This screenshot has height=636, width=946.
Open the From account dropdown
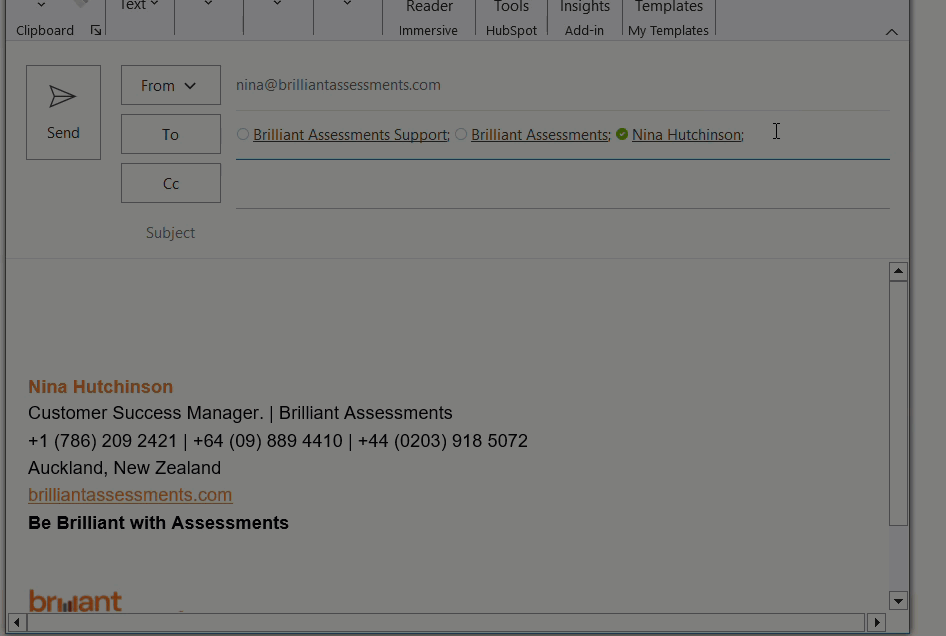point(170,86)
